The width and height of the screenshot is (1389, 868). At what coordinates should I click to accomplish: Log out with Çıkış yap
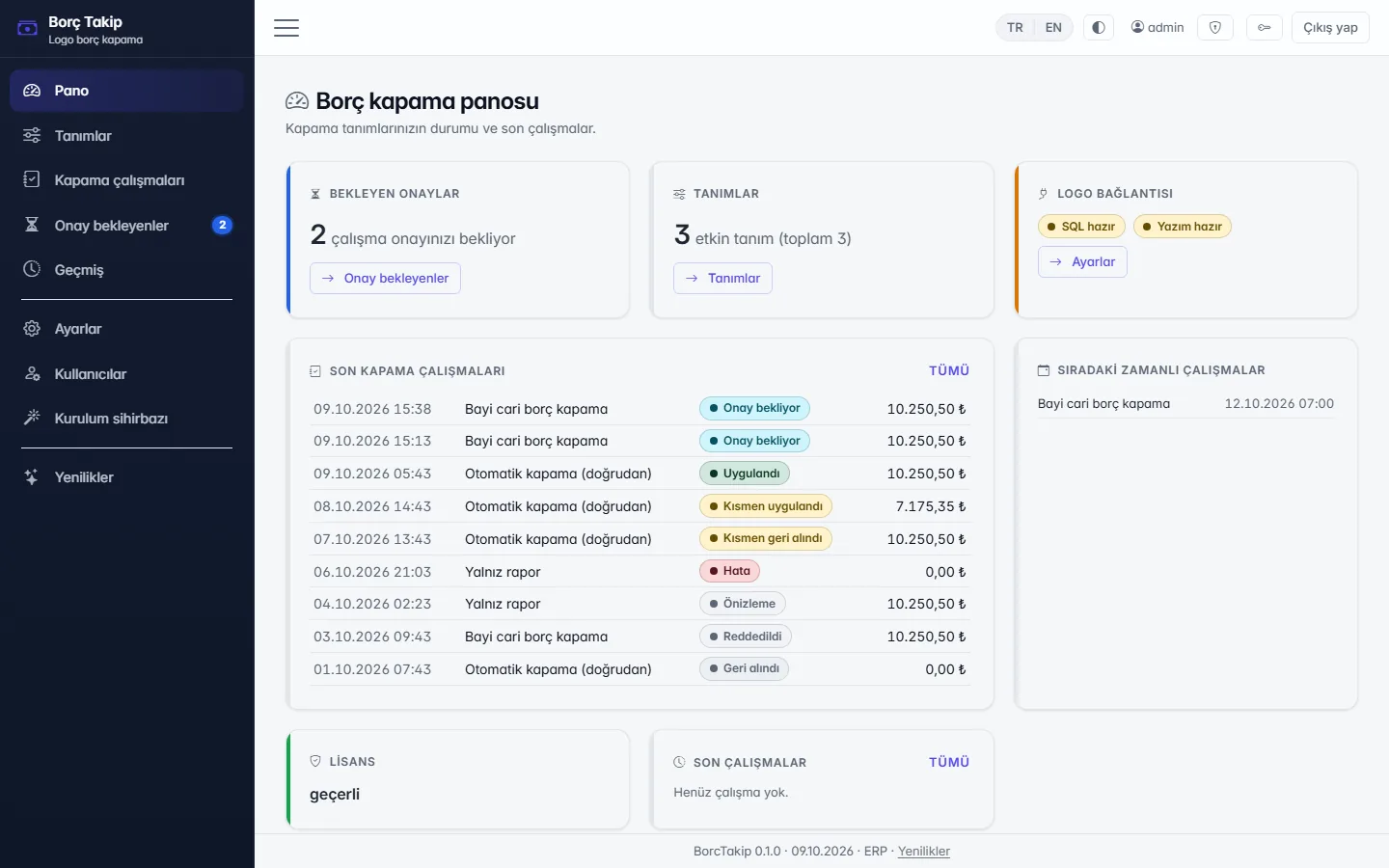point(1330,28)
